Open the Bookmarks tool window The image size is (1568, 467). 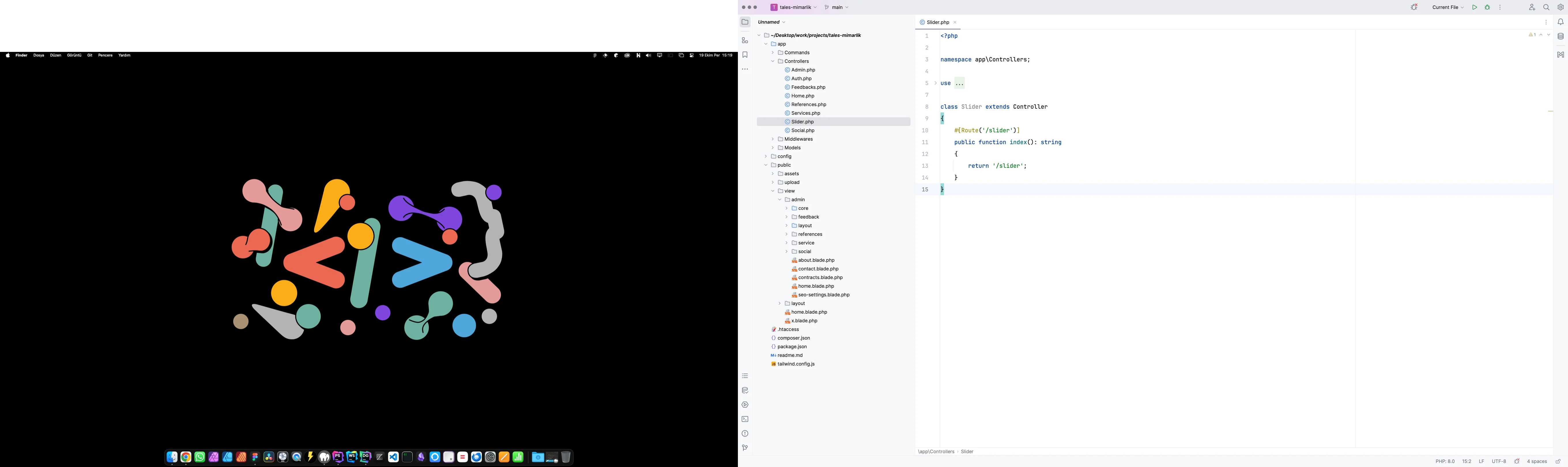(745, 55)
